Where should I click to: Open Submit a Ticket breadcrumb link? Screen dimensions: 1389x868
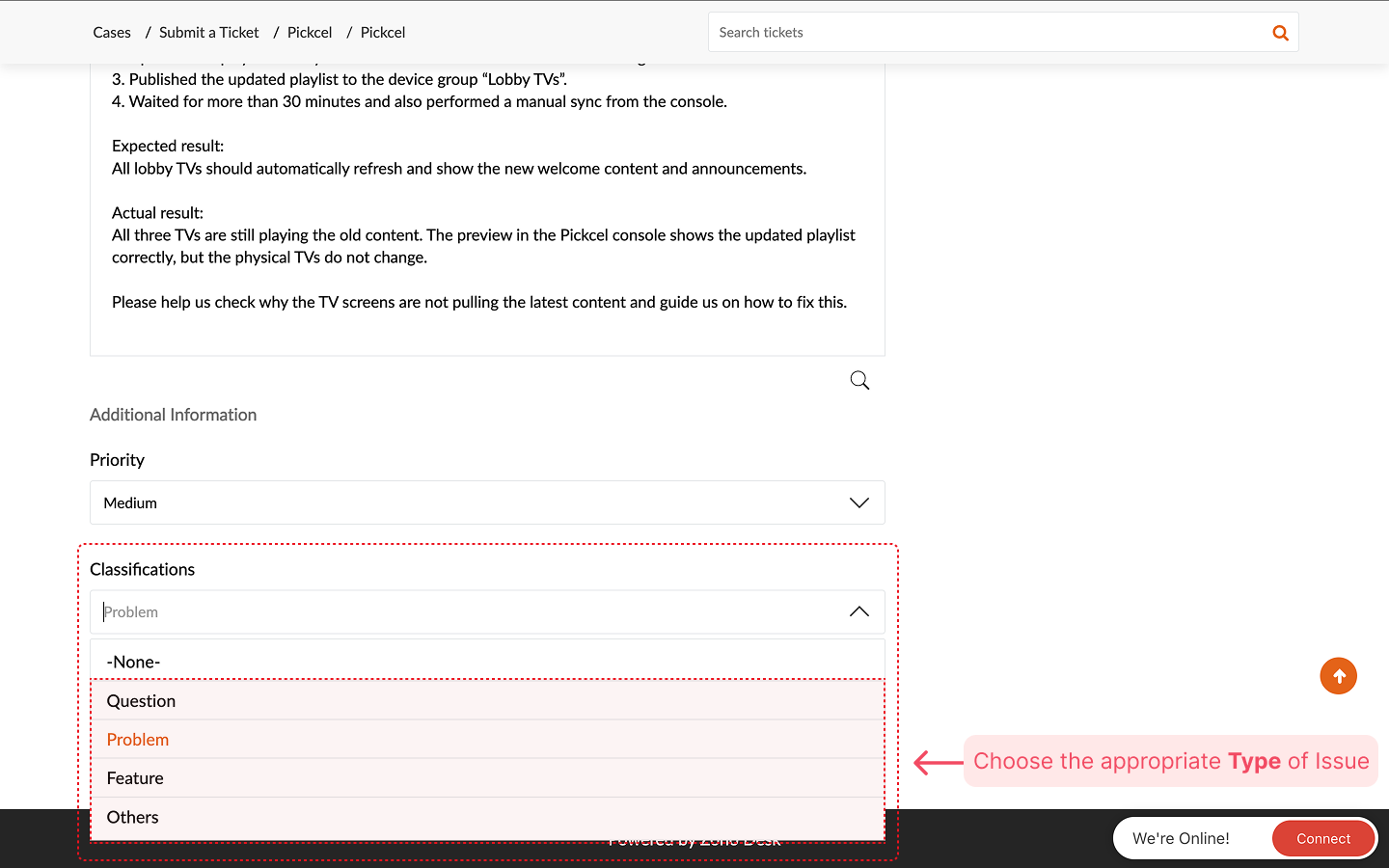coord(208,33)
